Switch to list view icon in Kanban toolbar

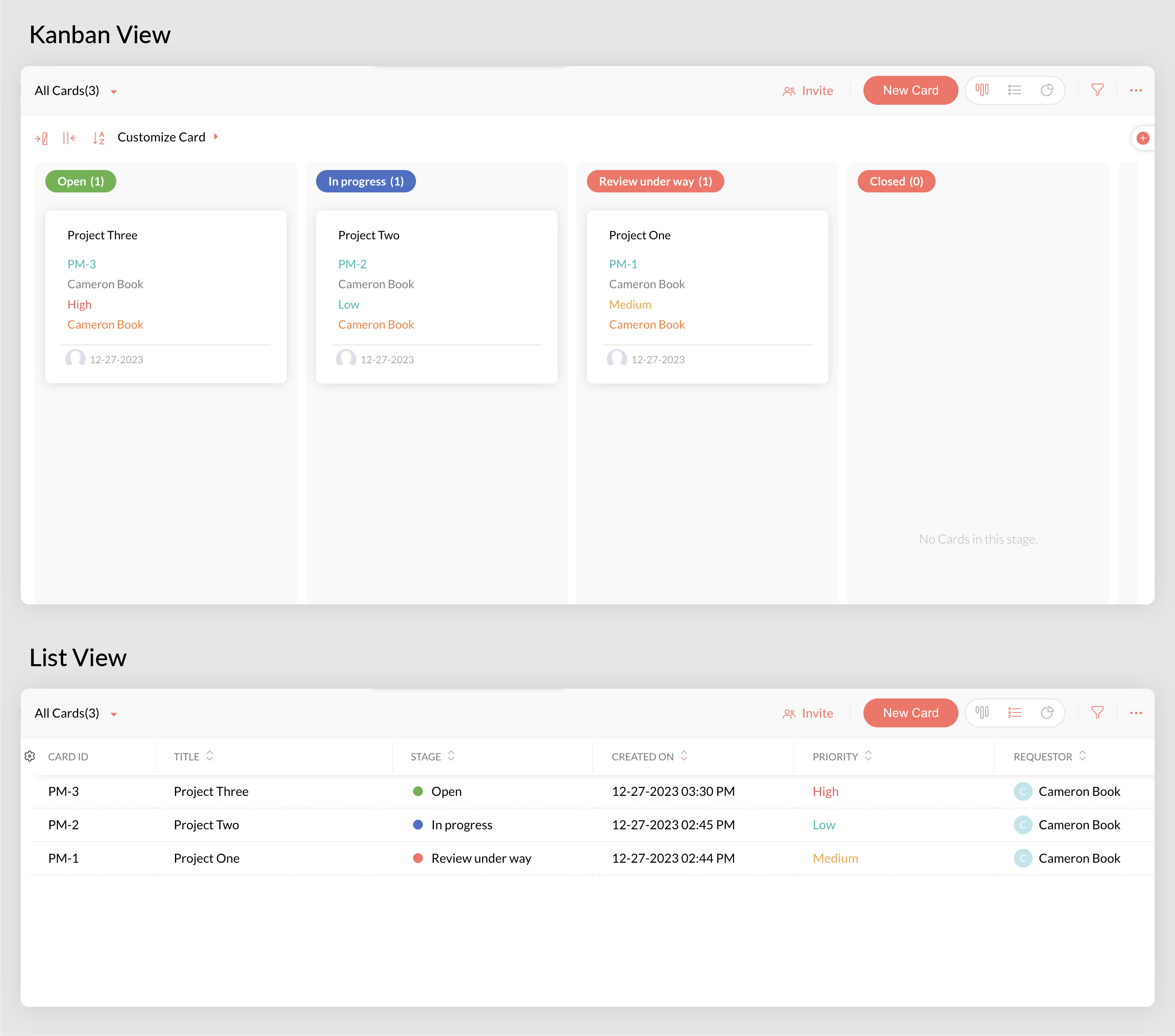click(1015, 90)
